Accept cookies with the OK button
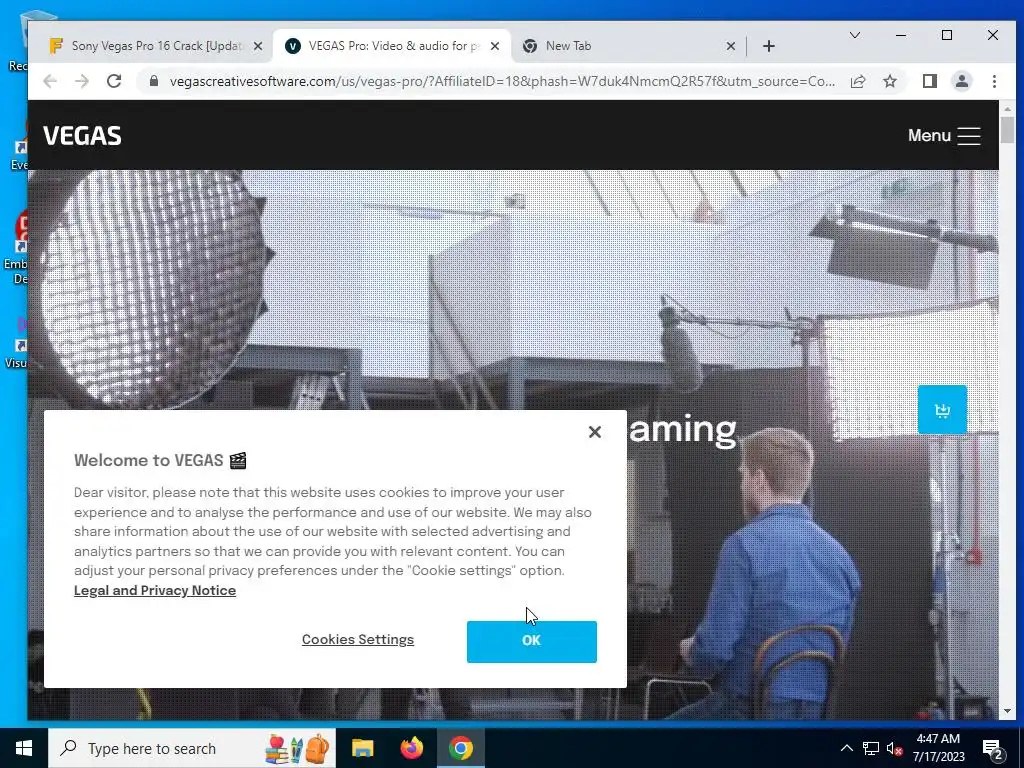 [532, 641]
